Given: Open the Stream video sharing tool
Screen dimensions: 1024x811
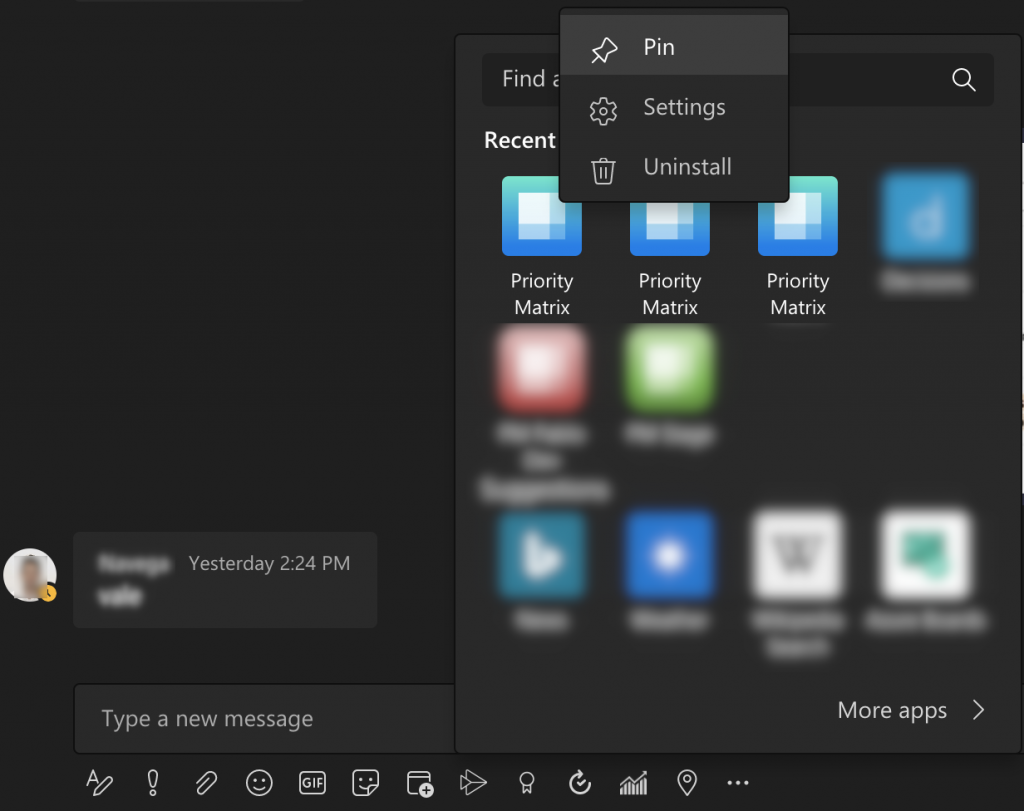Looking at the screenshot, I should pos(473,783).
